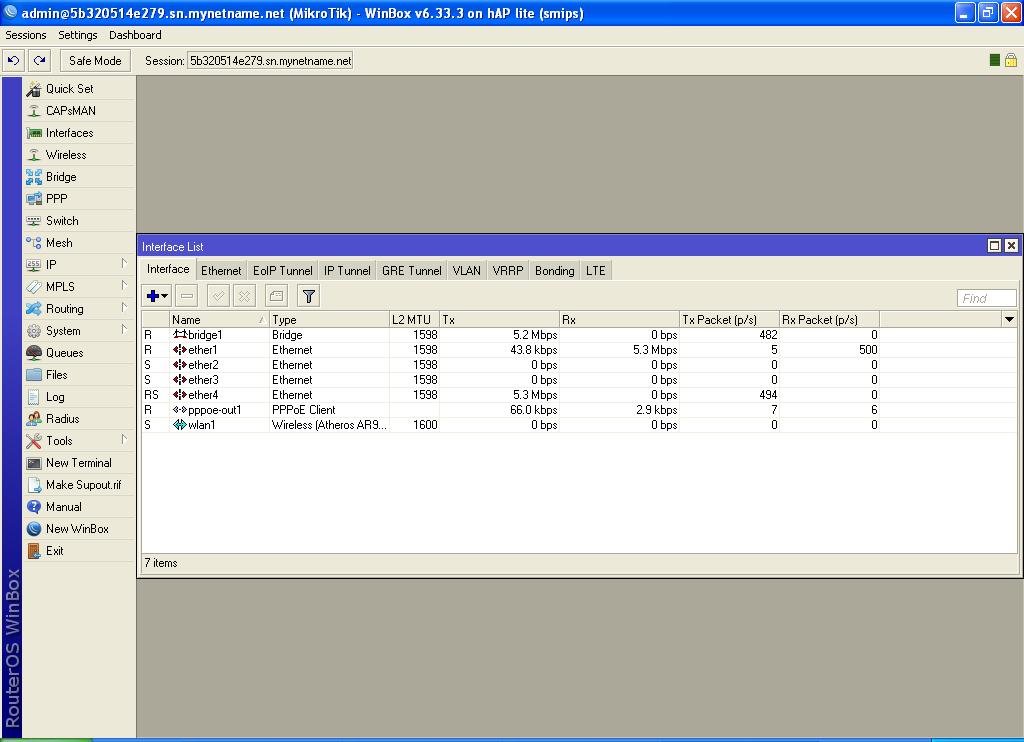Click the comment icon in Interface List toolbar
The width and height of the screenshot is (1024, 742).
(276, 296)
